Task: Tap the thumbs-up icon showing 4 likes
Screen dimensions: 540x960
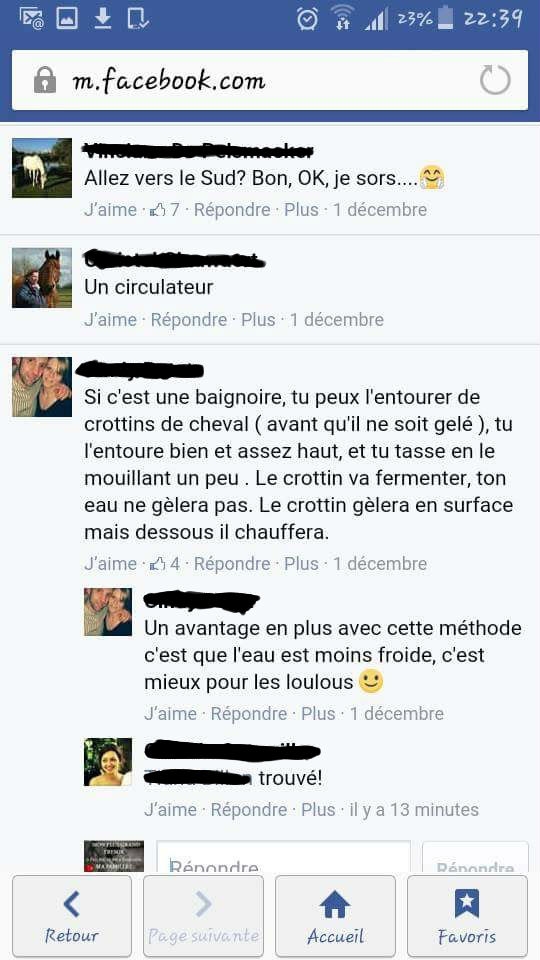Action: [x=158, y=564]
